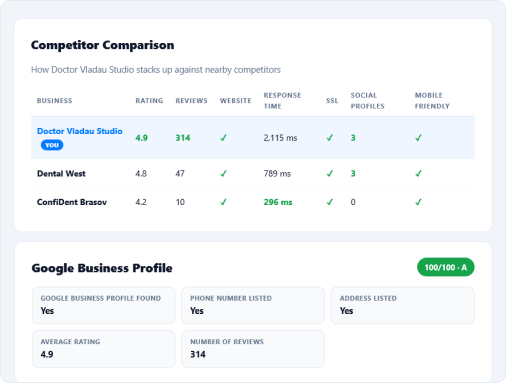Click the Dental West 4.8 rating
The width and height of the screenshot is (506, 383).
[141, 174]
